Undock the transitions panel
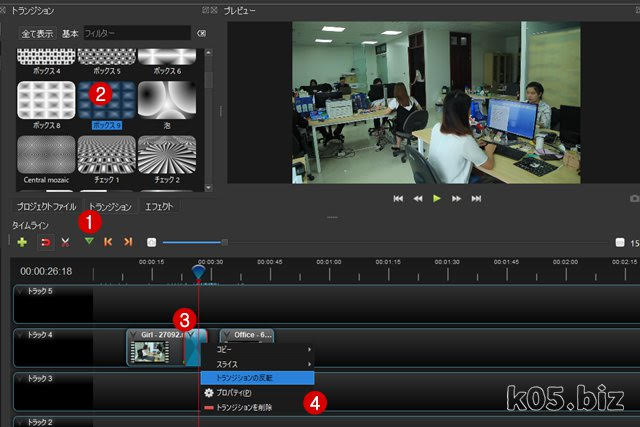The image size is (640, 427). (x=205, y=11)
